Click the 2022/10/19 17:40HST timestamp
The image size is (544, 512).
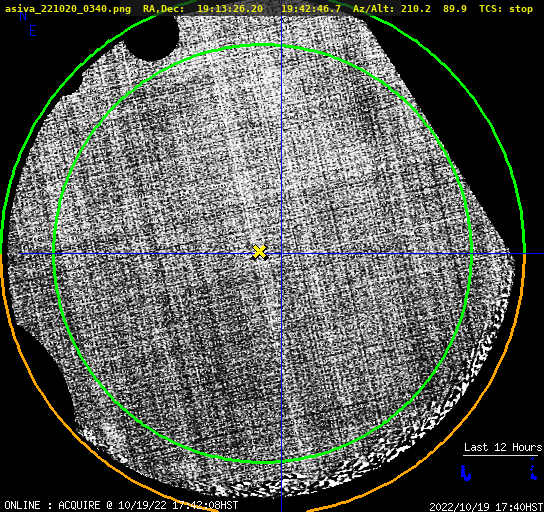[x=486, y=507]
